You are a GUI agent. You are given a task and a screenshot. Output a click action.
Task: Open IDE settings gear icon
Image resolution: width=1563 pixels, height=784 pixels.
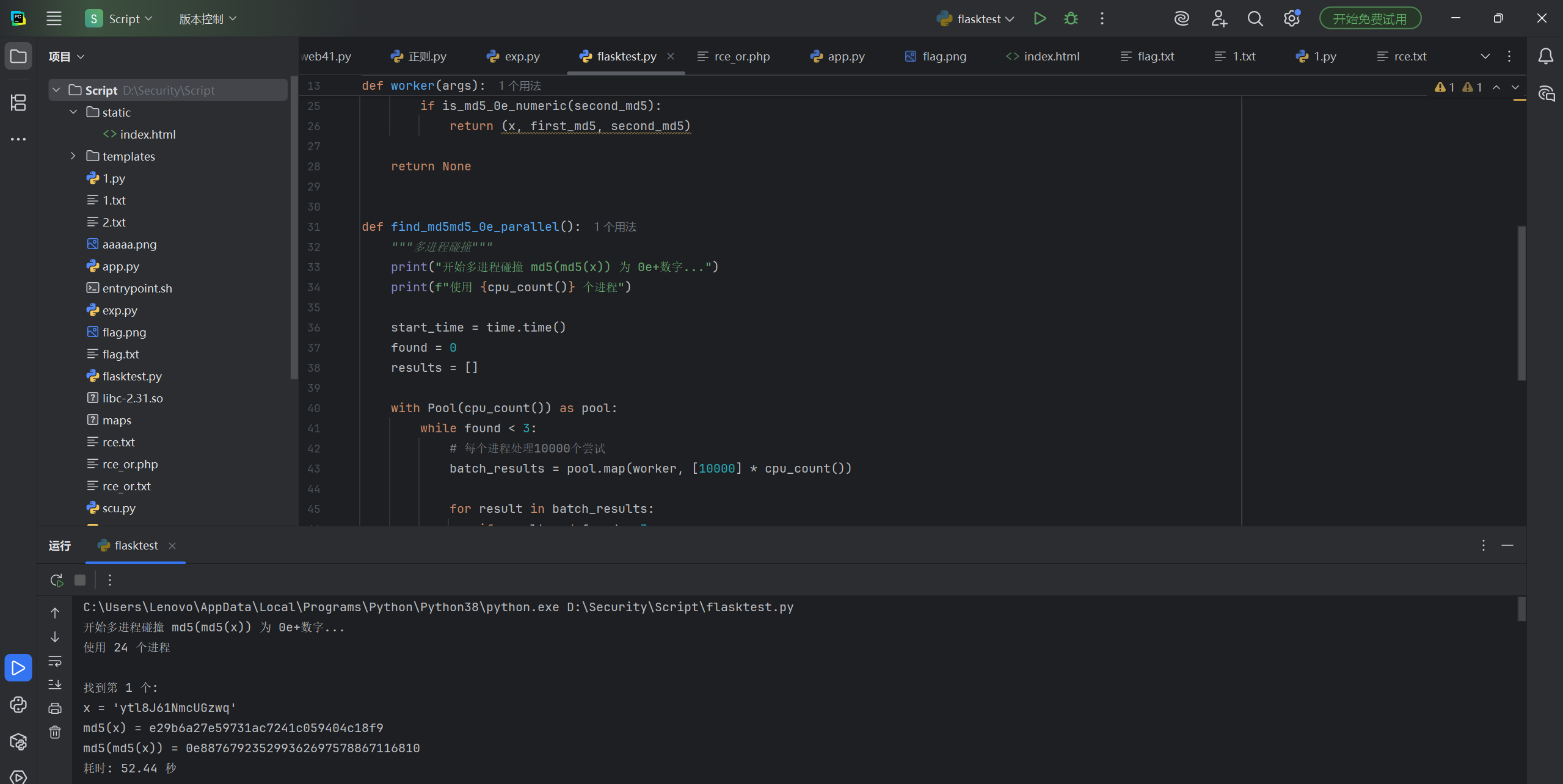[1291, 19]
